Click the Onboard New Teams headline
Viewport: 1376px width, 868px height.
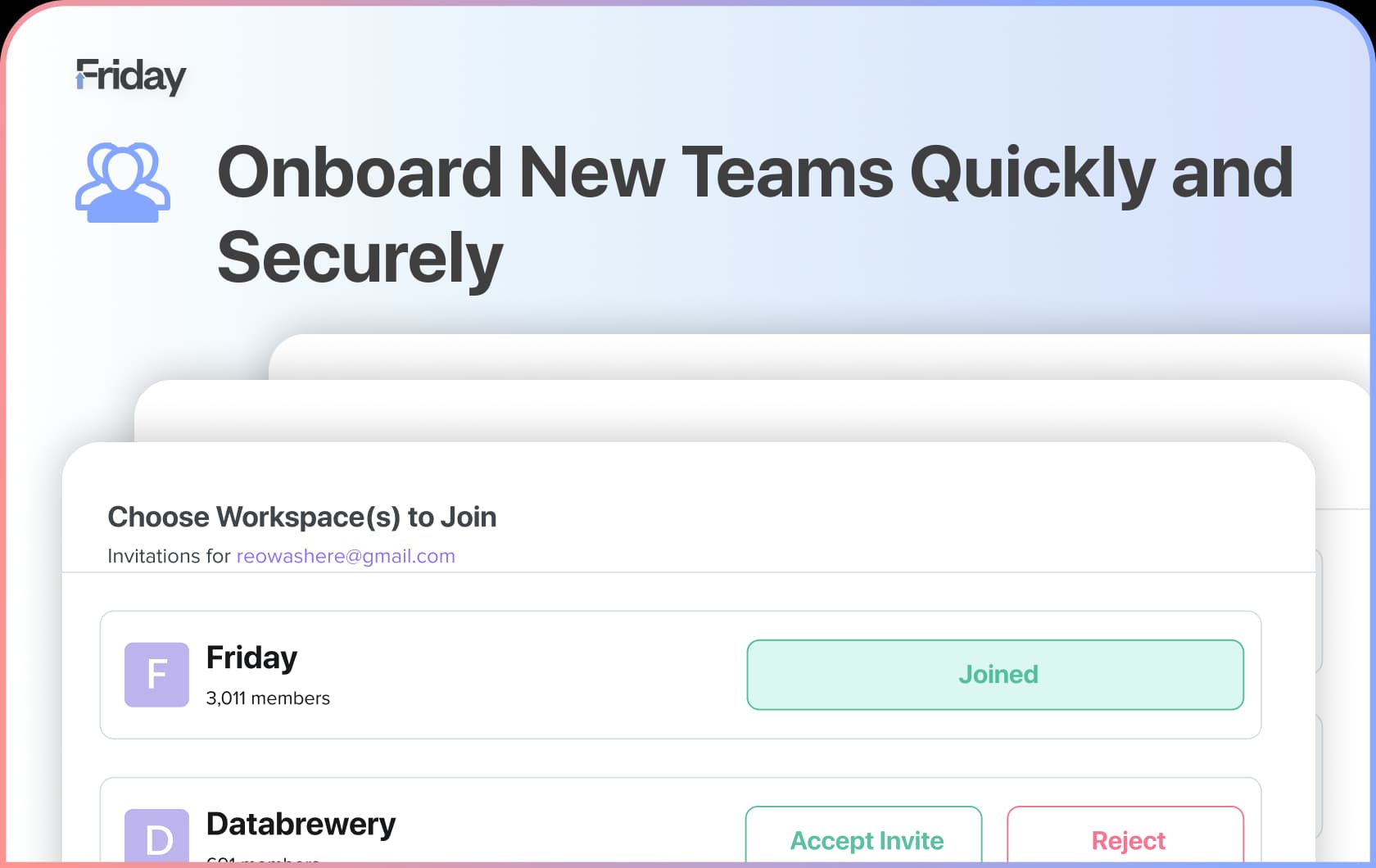point(755,215)
